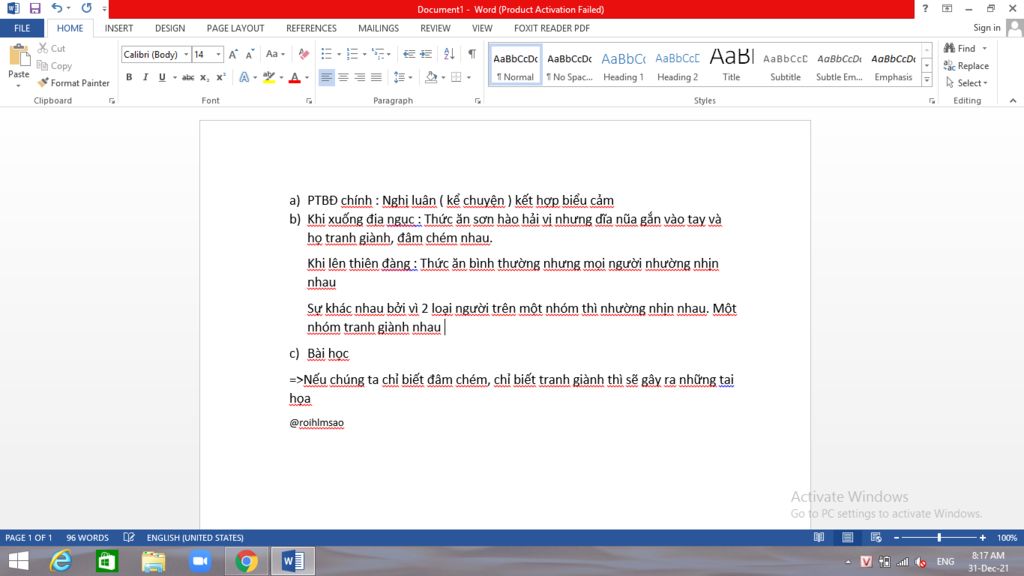
Task: Zoom in with the plus button
Action: 982,537
